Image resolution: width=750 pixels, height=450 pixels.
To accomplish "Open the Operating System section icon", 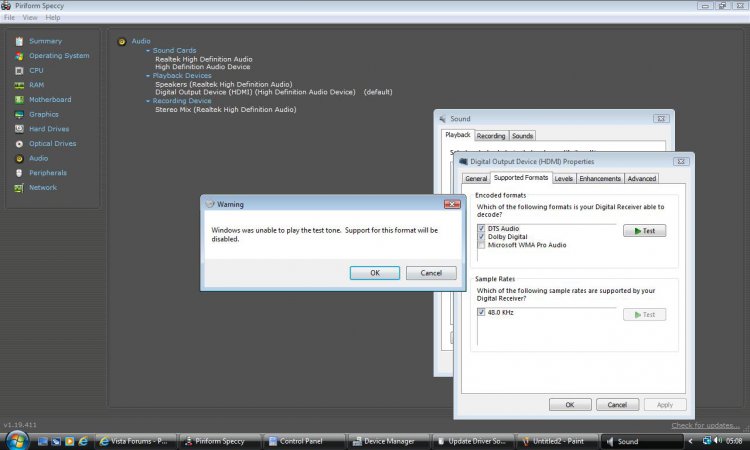I will [x=19, y=56].
